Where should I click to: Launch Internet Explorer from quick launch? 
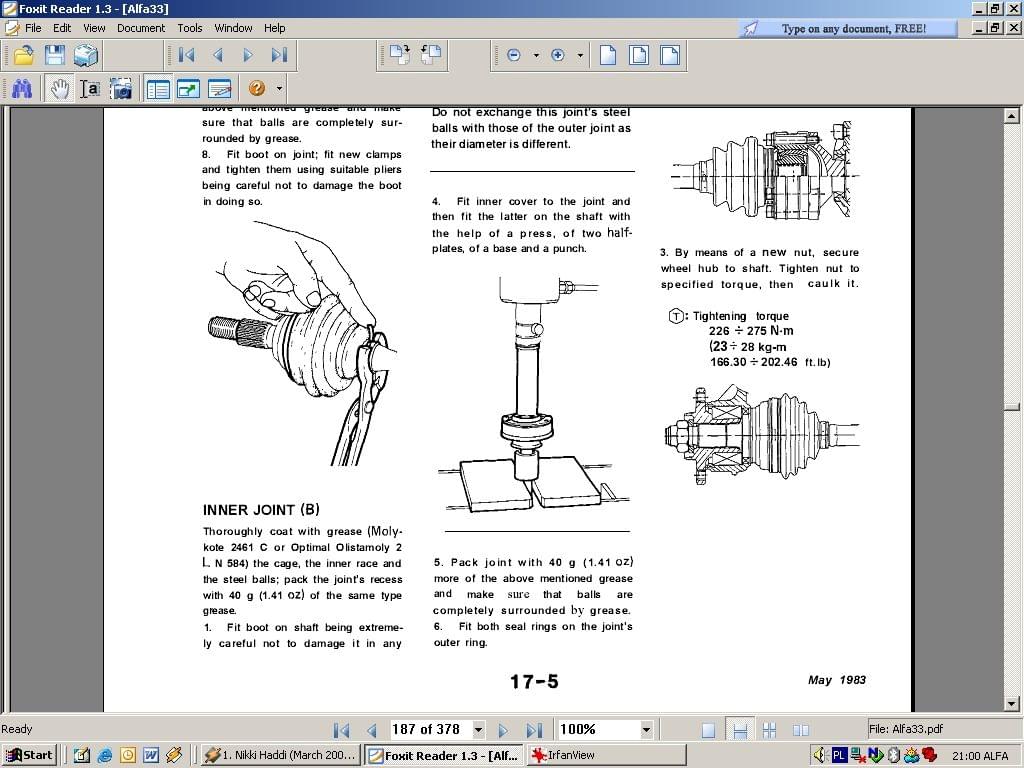point(104,756)
